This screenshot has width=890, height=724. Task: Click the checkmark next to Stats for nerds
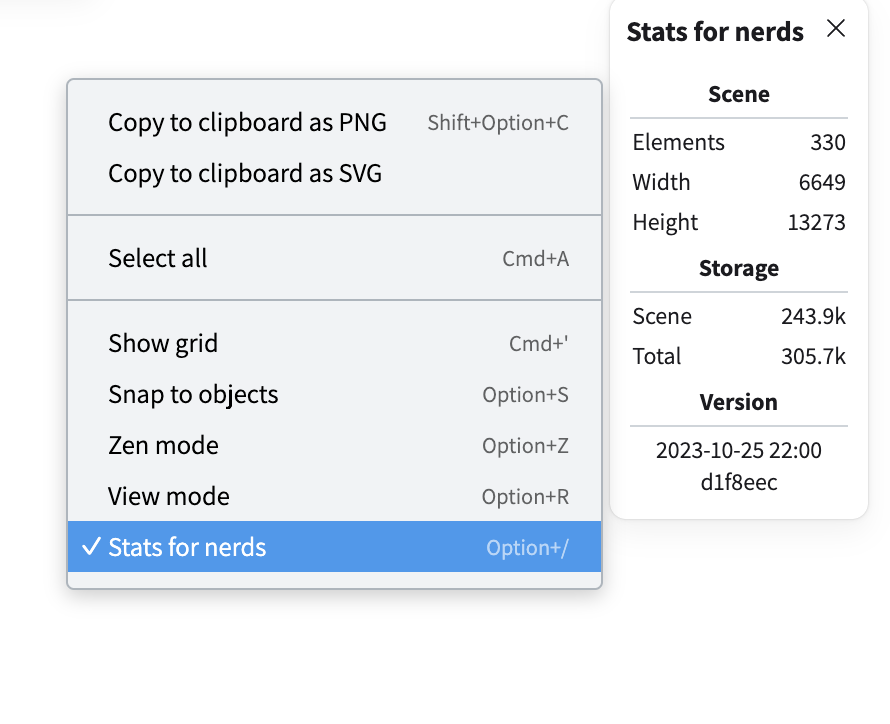(x=91, y=547)
